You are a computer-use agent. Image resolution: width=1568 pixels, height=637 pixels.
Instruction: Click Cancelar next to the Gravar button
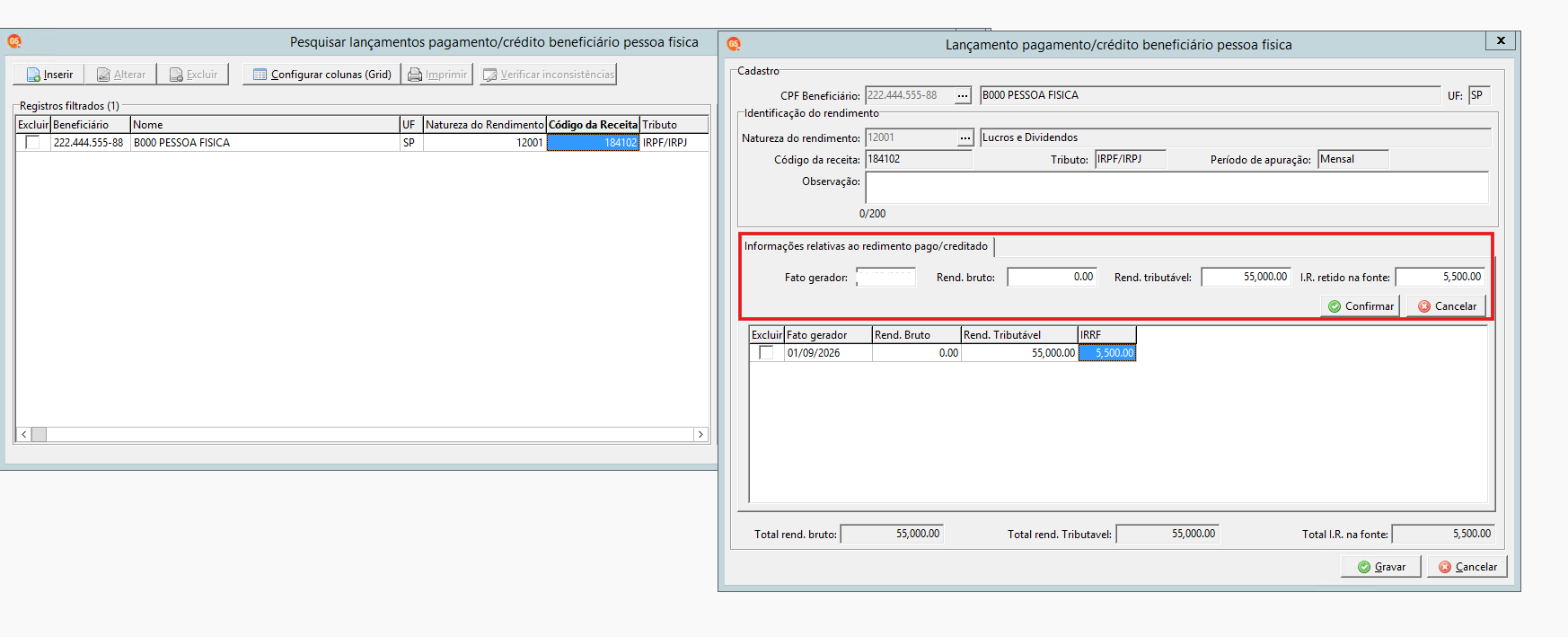[x=1467, y=567]
